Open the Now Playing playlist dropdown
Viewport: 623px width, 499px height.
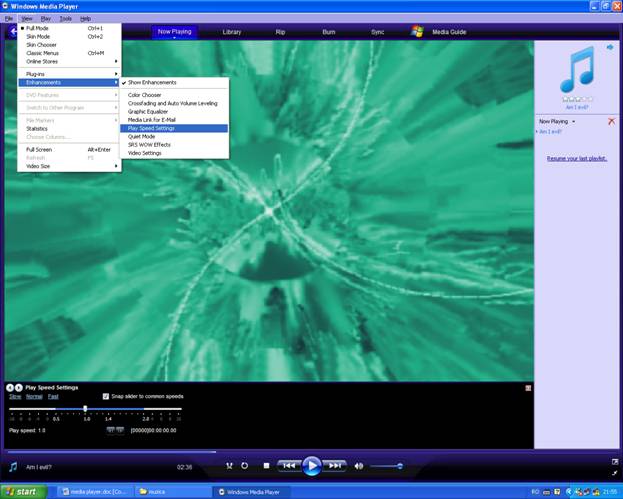coord(557,122)
